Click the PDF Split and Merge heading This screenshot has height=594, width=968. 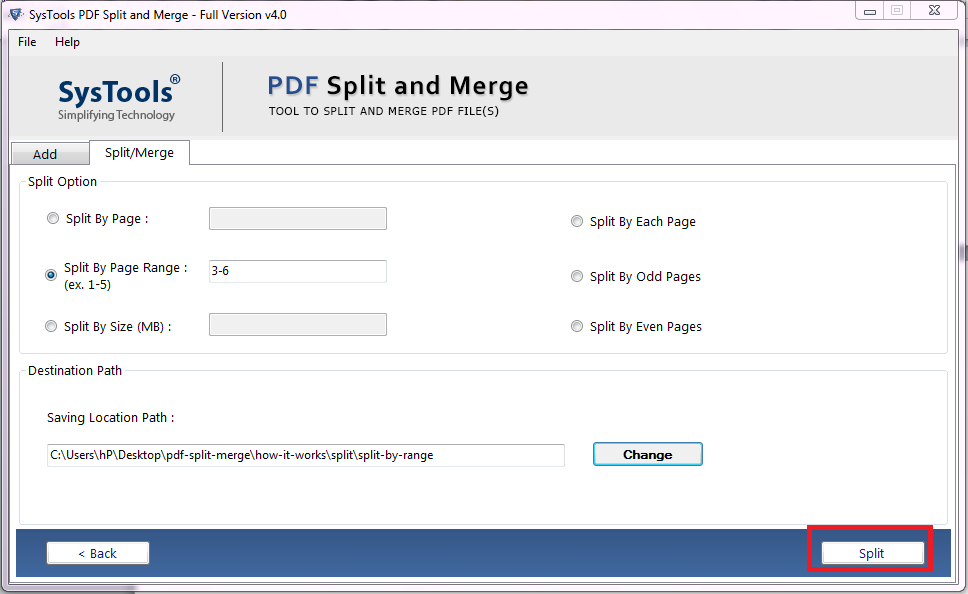(398, 86)
